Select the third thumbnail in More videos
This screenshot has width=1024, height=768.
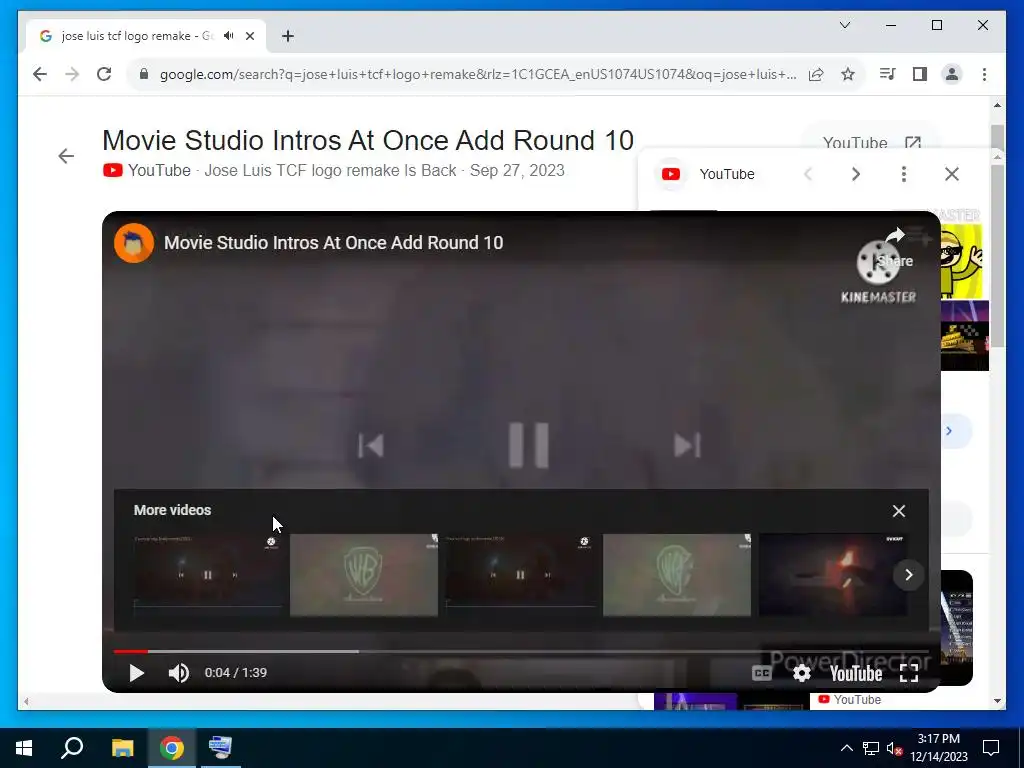tap(520, 575)
